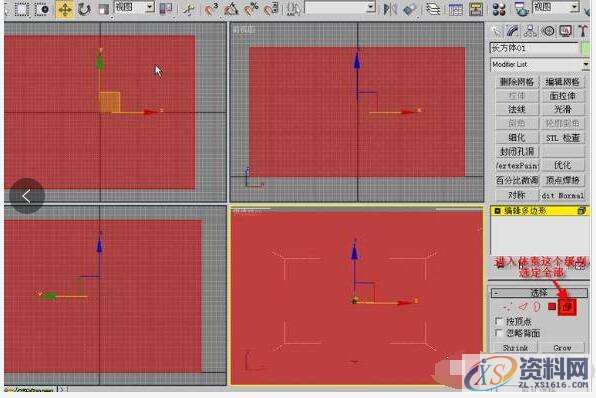This screenshot has width=596, height=398.
Task: Switch to the Hierarchy command panel tab
Action: coord(530,31)
